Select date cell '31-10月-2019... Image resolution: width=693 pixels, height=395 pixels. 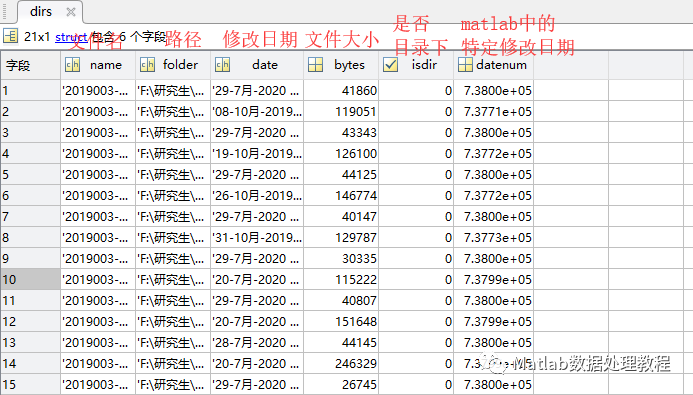coord(257,238)
